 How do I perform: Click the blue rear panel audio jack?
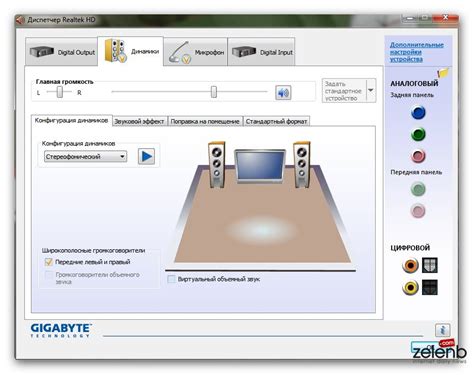(x=418, y=113)
